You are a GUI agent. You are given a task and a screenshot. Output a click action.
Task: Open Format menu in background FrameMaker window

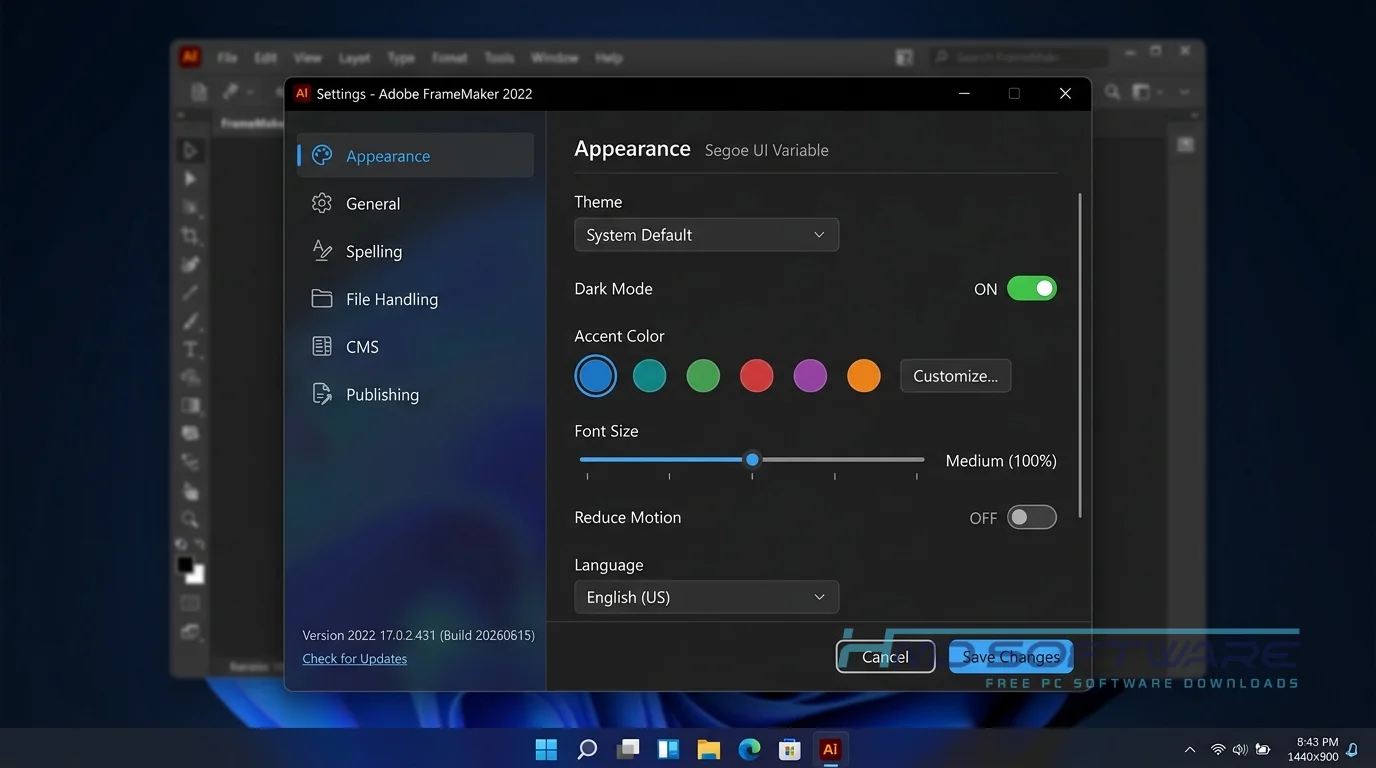[450, 58]
